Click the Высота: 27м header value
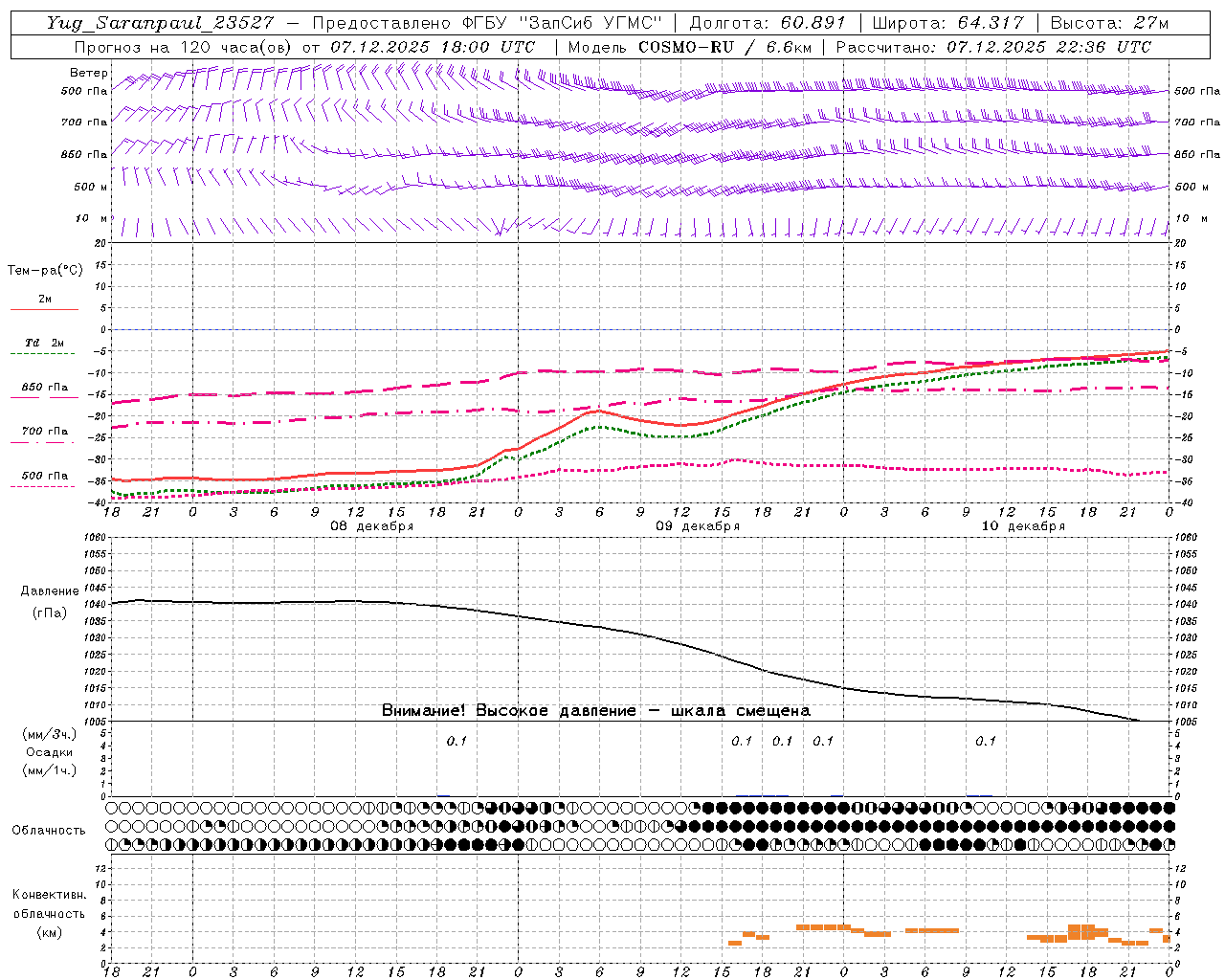The image size is (1225, 980). (x=1109, y=23)
